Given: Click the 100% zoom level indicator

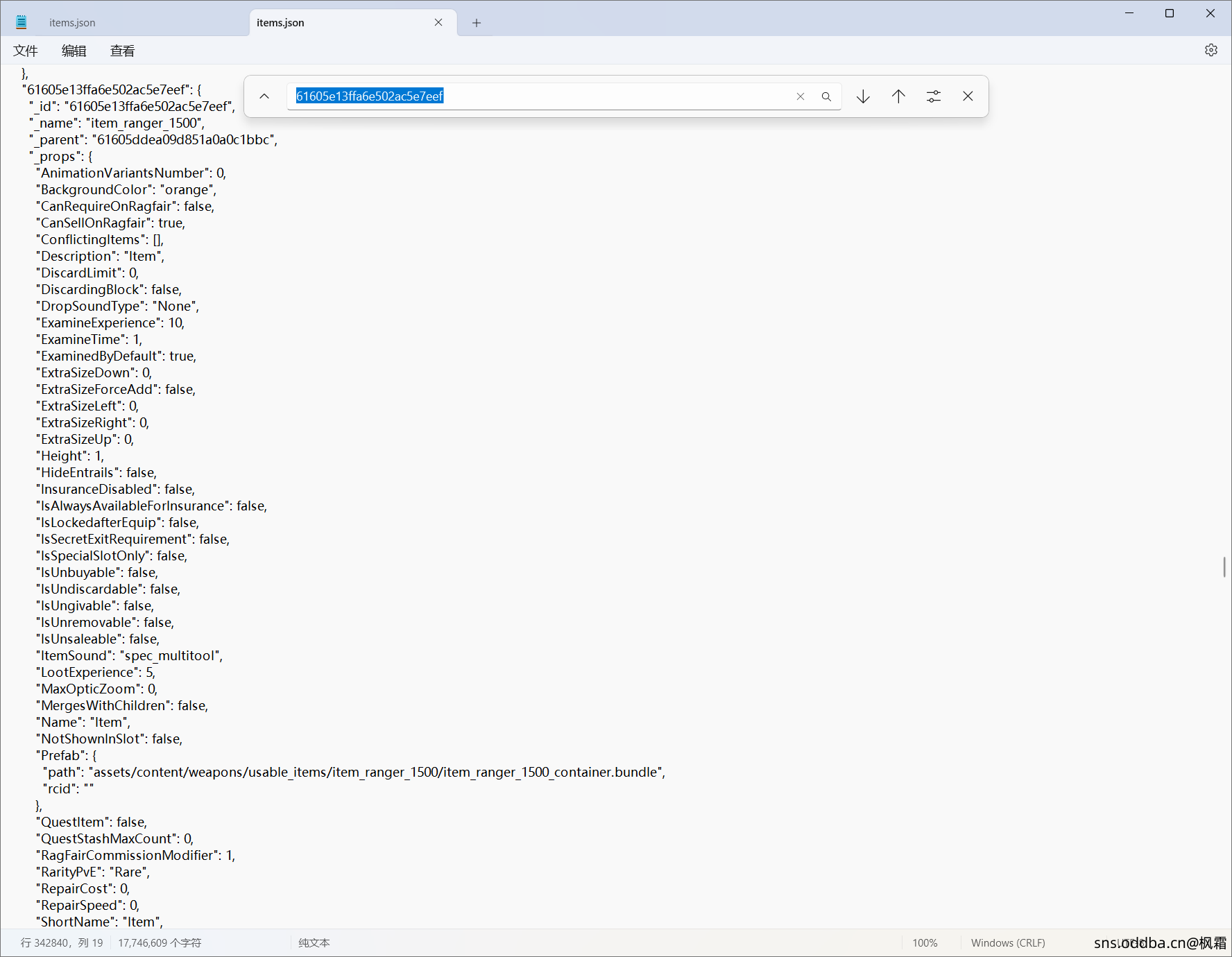Looking at the screenshot, I should tap(925, 943).
